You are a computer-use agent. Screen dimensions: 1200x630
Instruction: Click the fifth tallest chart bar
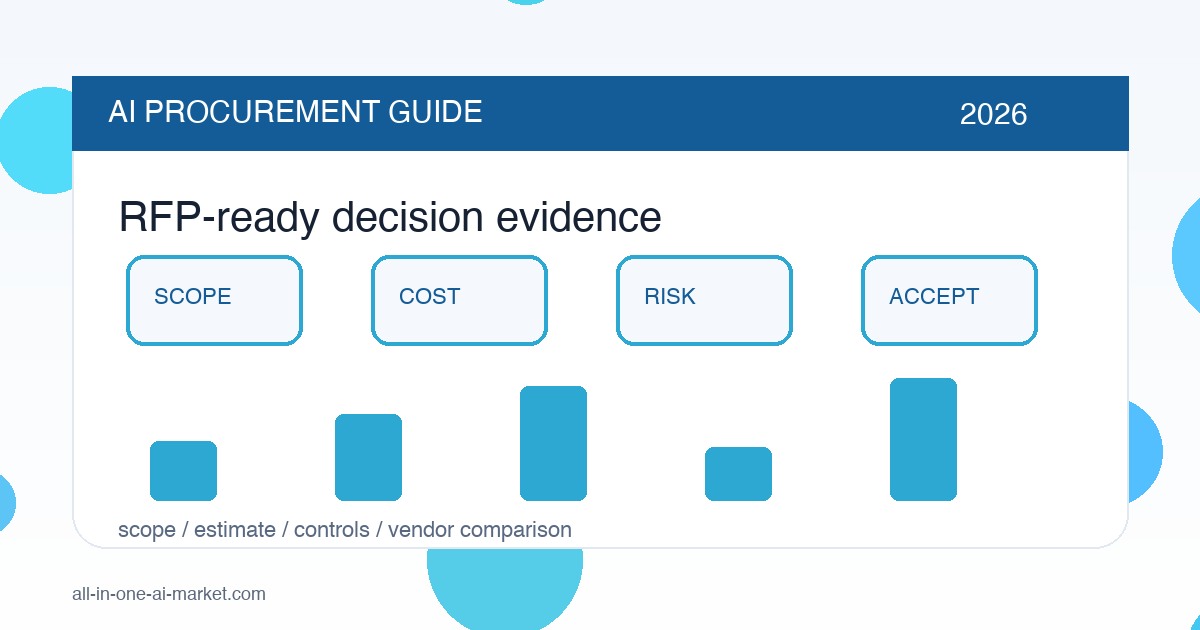tap(923, 439)
